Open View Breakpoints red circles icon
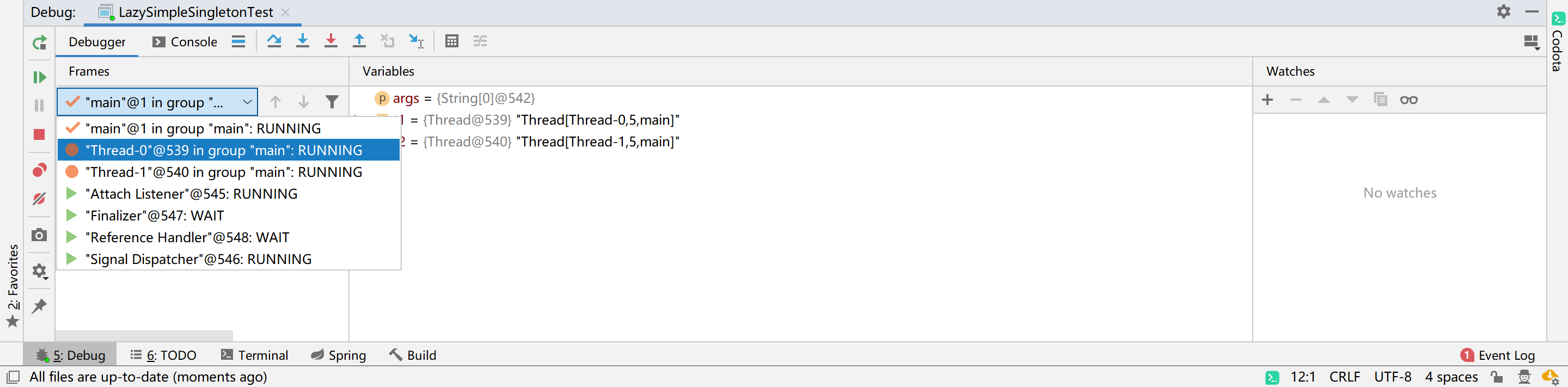This screenshot has height=387, width=1568. [40, 170]
